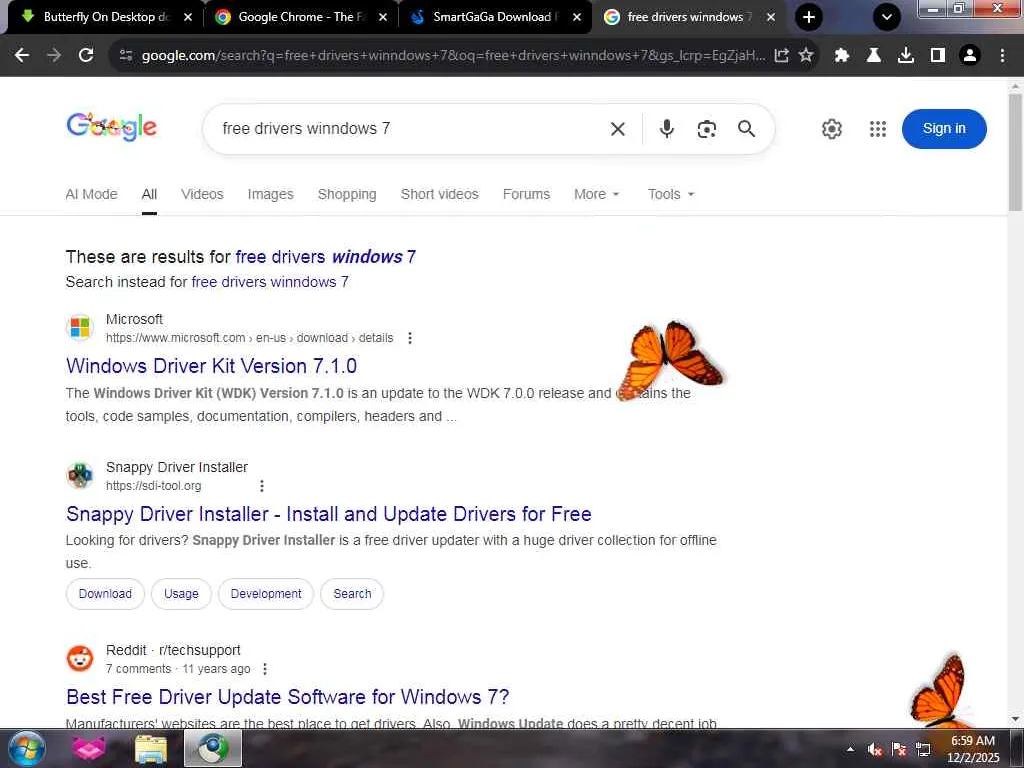Image resolution: width=1024 pixels, height=768 pixels.
Task: Show hidden system tray icons
Action: 850,749
